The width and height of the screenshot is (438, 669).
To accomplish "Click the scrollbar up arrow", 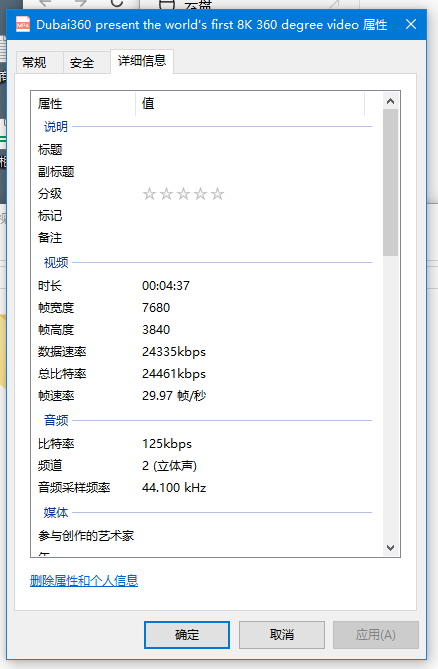I will (390, 101).
